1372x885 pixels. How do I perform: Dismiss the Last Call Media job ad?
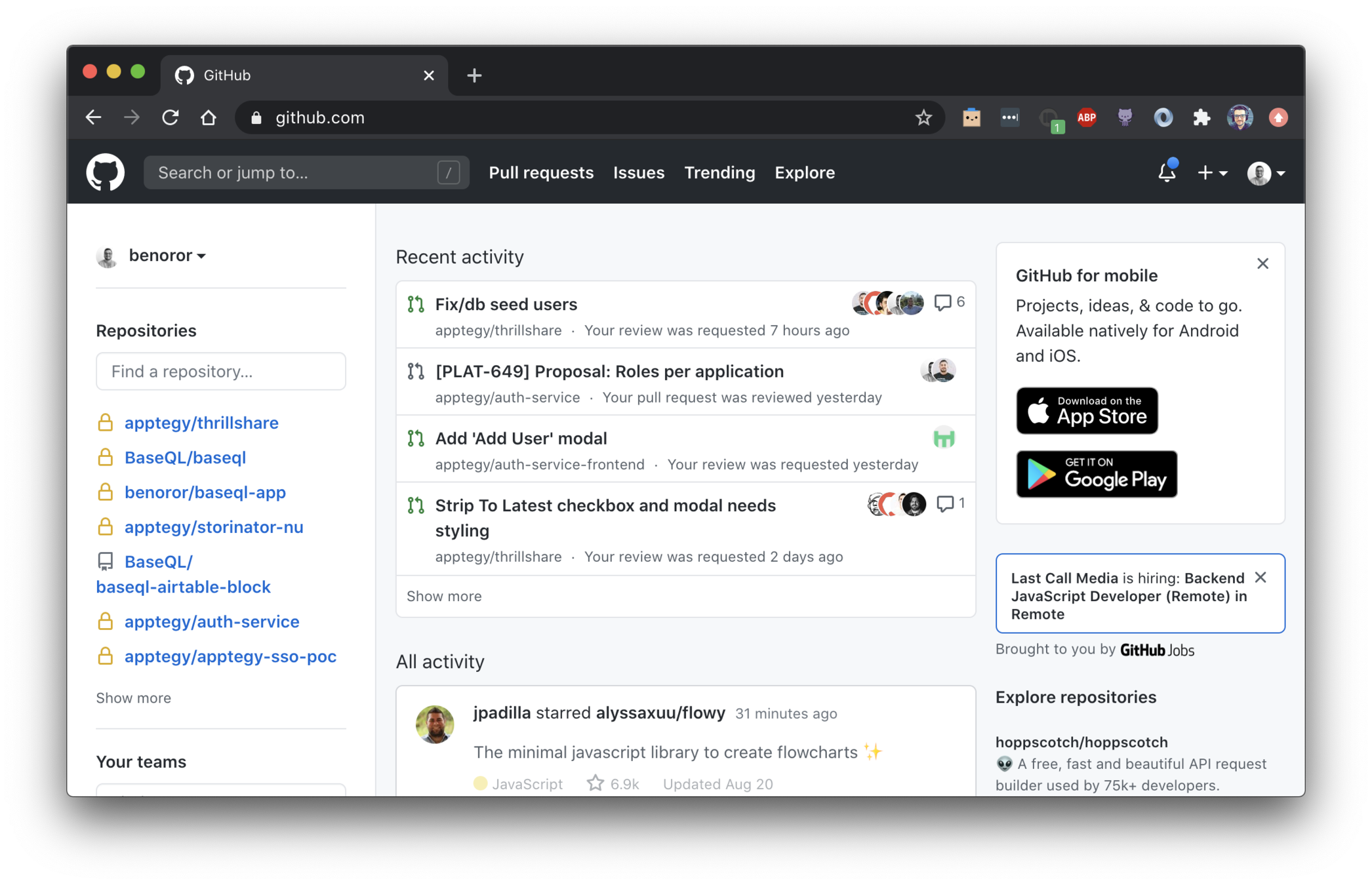pyautogui.click(x=1261, y=578)
